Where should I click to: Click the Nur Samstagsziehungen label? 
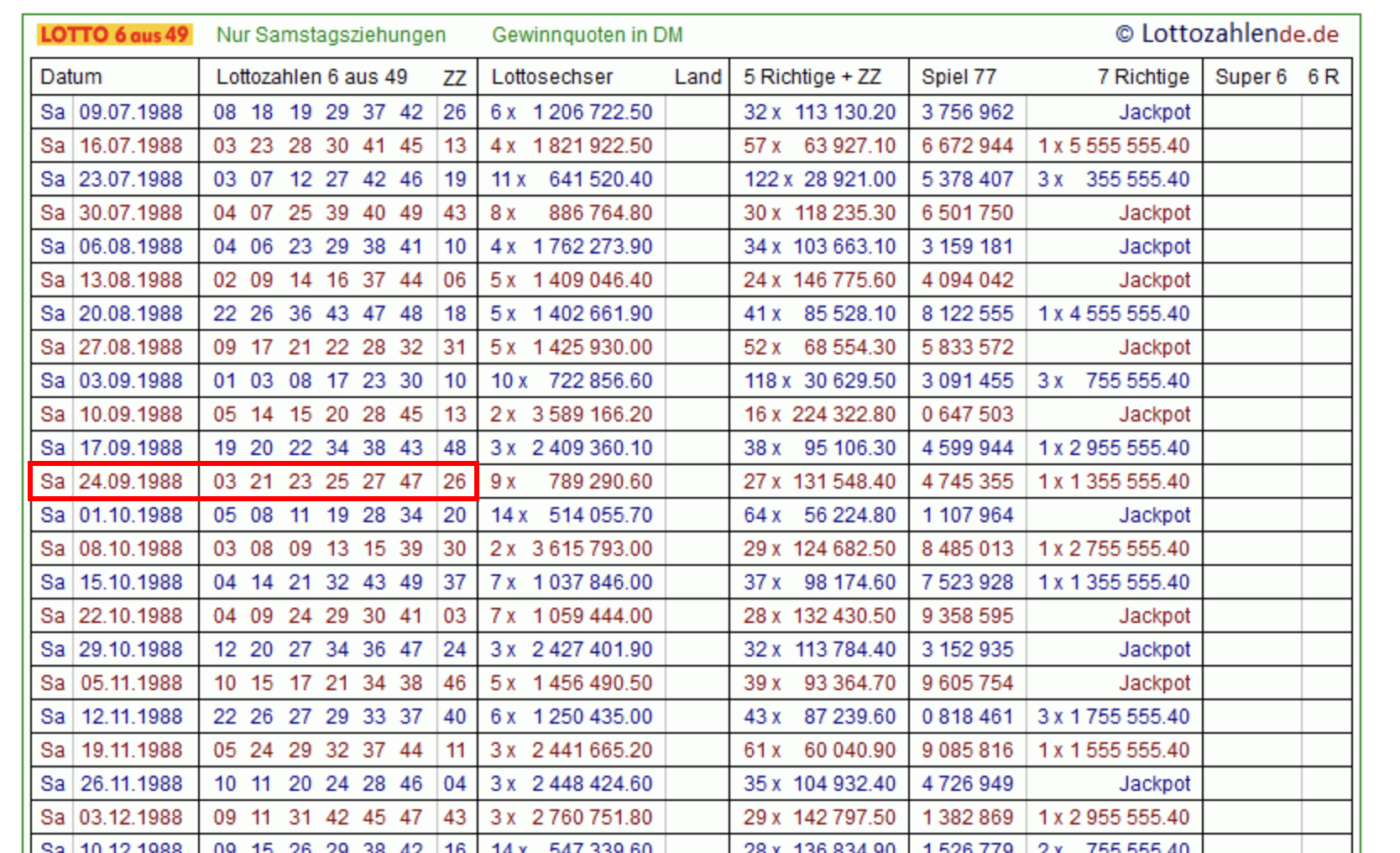pyautogui.click(x=331, y=34)
